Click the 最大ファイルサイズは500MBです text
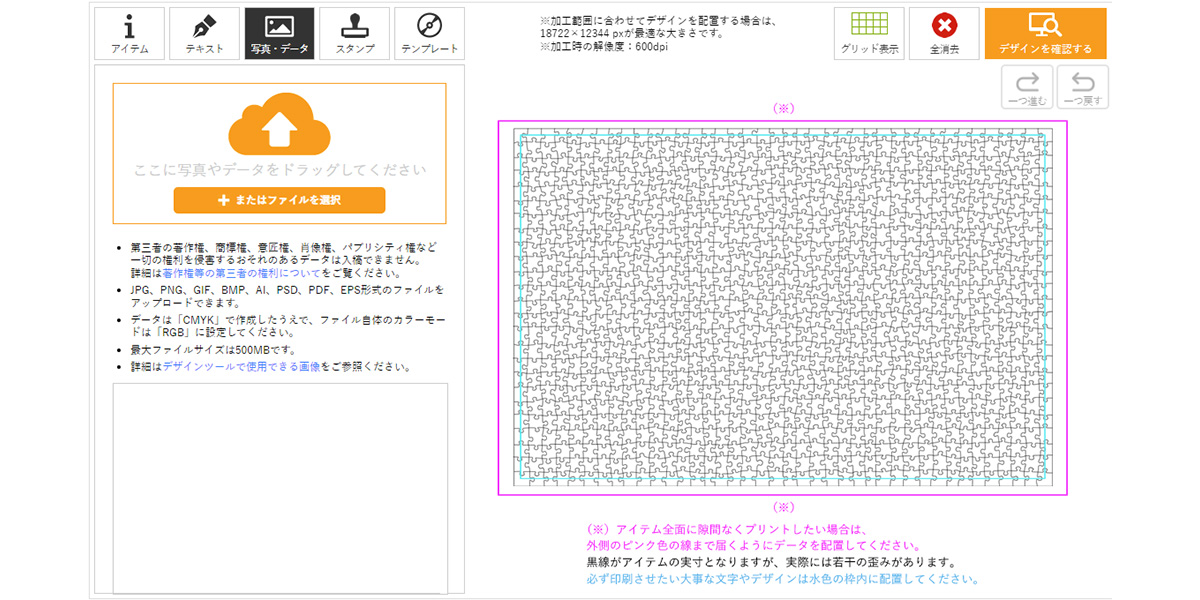This screenshot has height=600, width=1200. pyautogui.click(x=212, y=350)
